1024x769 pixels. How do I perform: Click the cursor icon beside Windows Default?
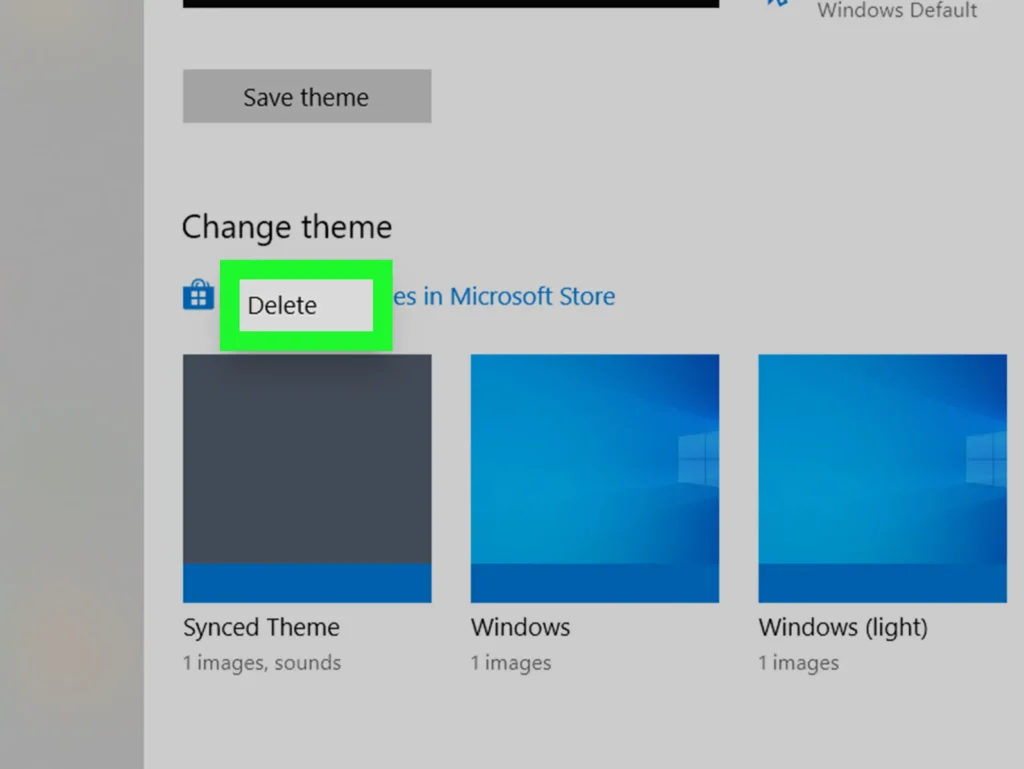pos(777,3)
